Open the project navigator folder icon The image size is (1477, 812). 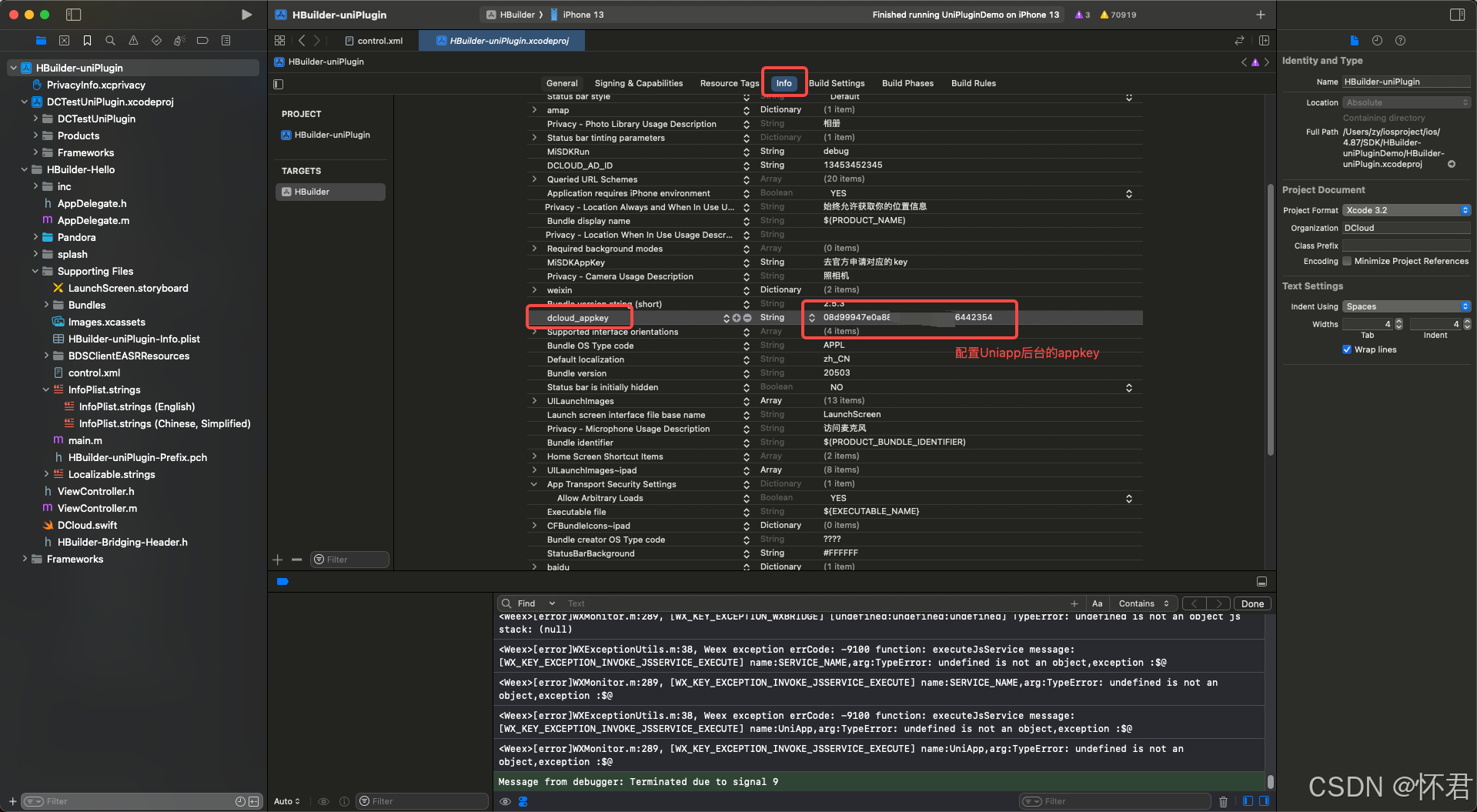(41, 40)
